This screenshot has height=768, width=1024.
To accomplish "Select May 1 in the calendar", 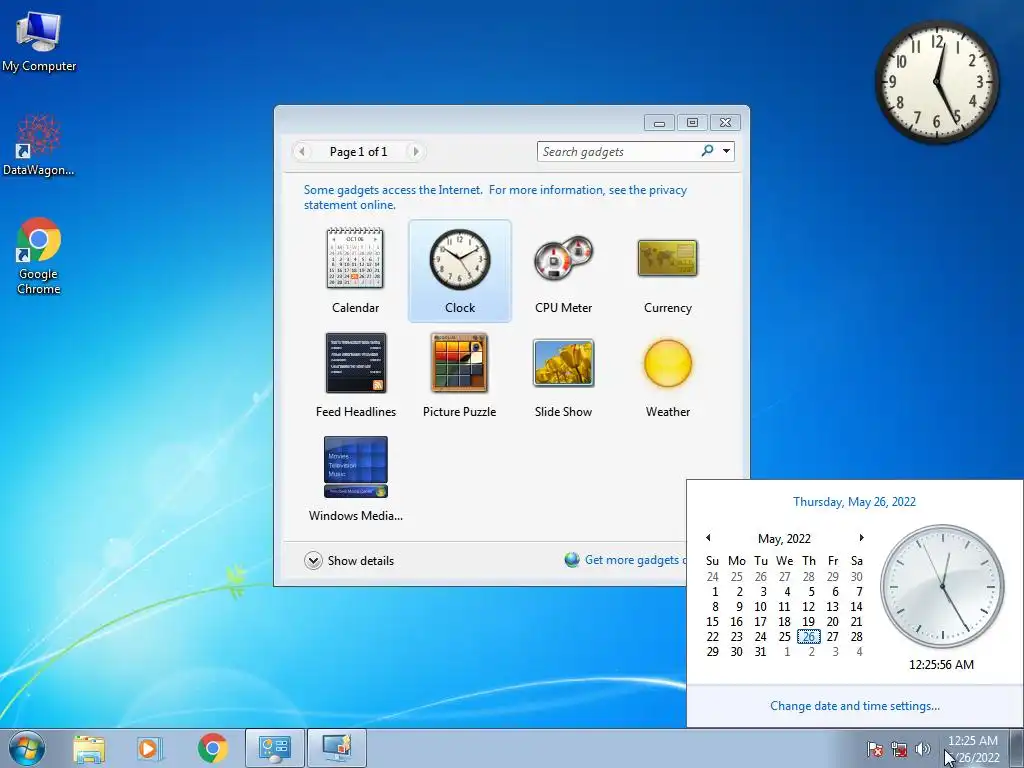I will coord(714,592).
